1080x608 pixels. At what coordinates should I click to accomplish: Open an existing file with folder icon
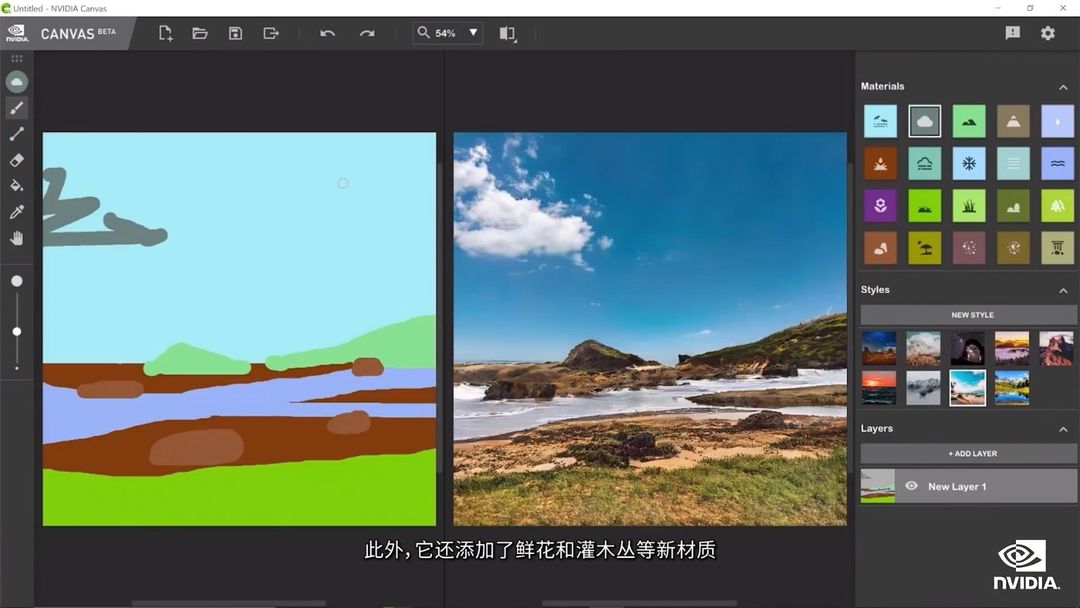[200, 33]
